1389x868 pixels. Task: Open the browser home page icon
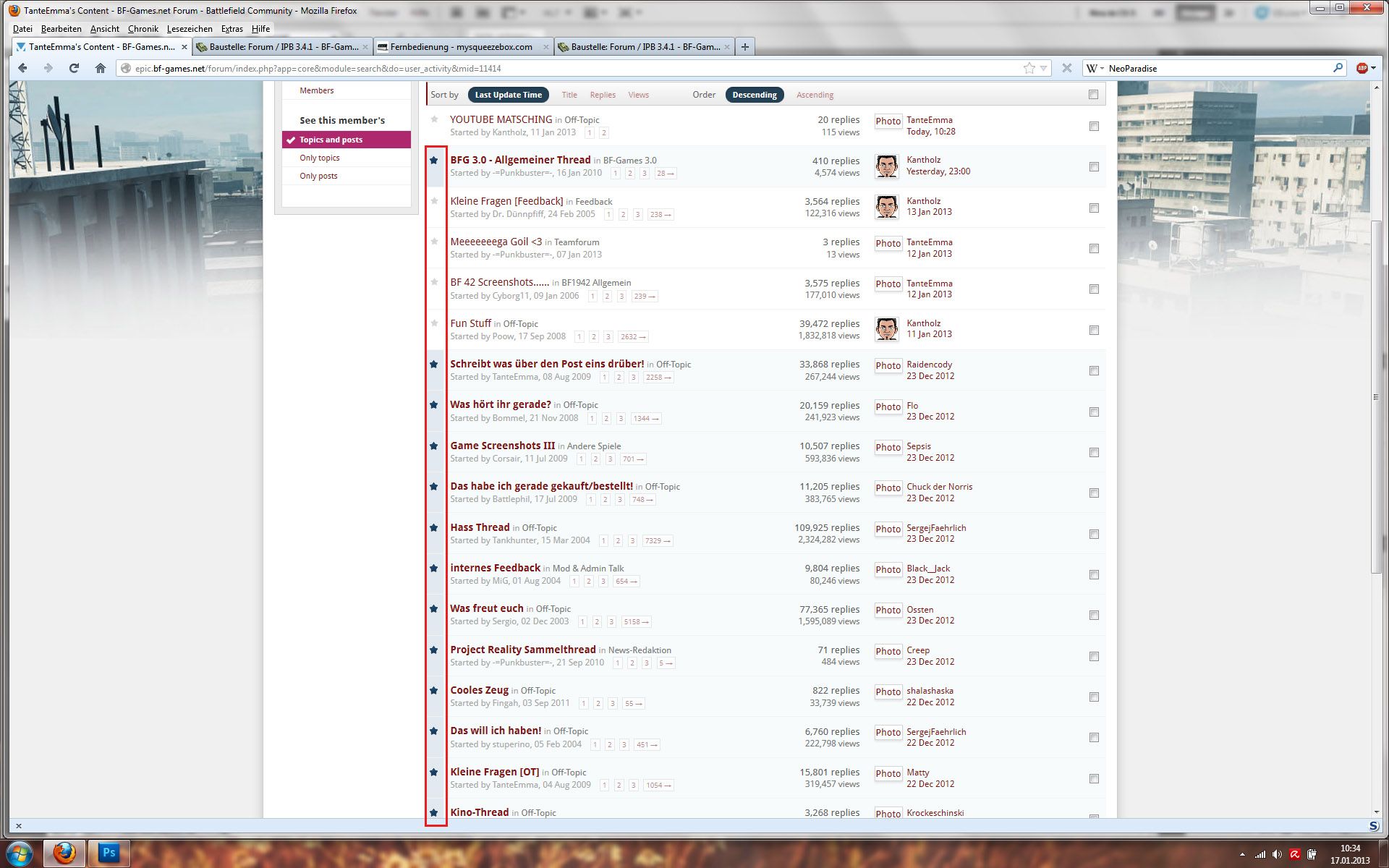point(100,68)
